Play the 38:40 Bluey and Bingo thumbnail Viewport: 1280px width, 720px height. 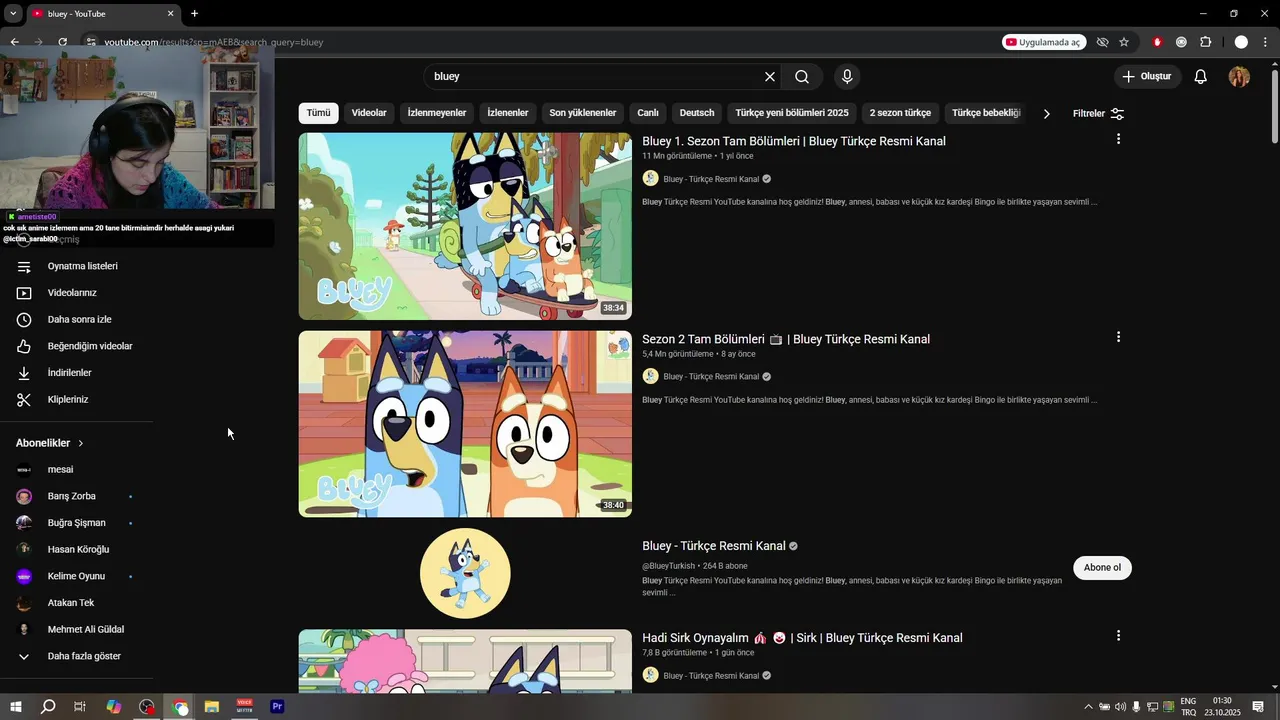pyautogui.click(x=465, y=424)
